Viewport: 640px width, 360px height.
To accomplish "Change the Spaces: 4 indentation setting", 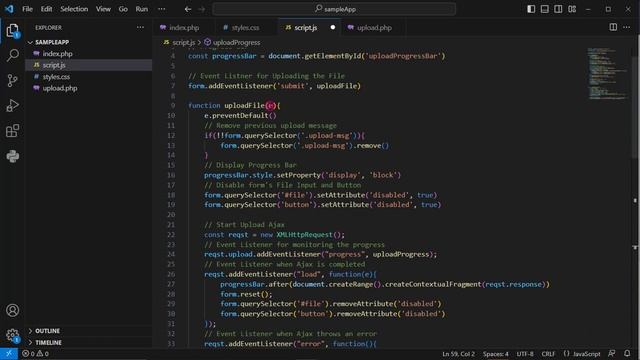I will [496, 354].
